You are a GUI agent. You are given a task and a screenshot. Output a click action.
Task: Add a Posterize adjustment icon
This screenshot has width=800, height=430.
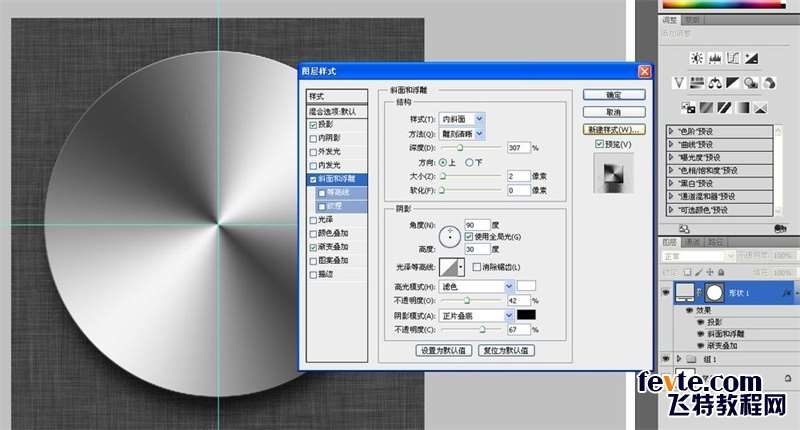click(707, 108)
